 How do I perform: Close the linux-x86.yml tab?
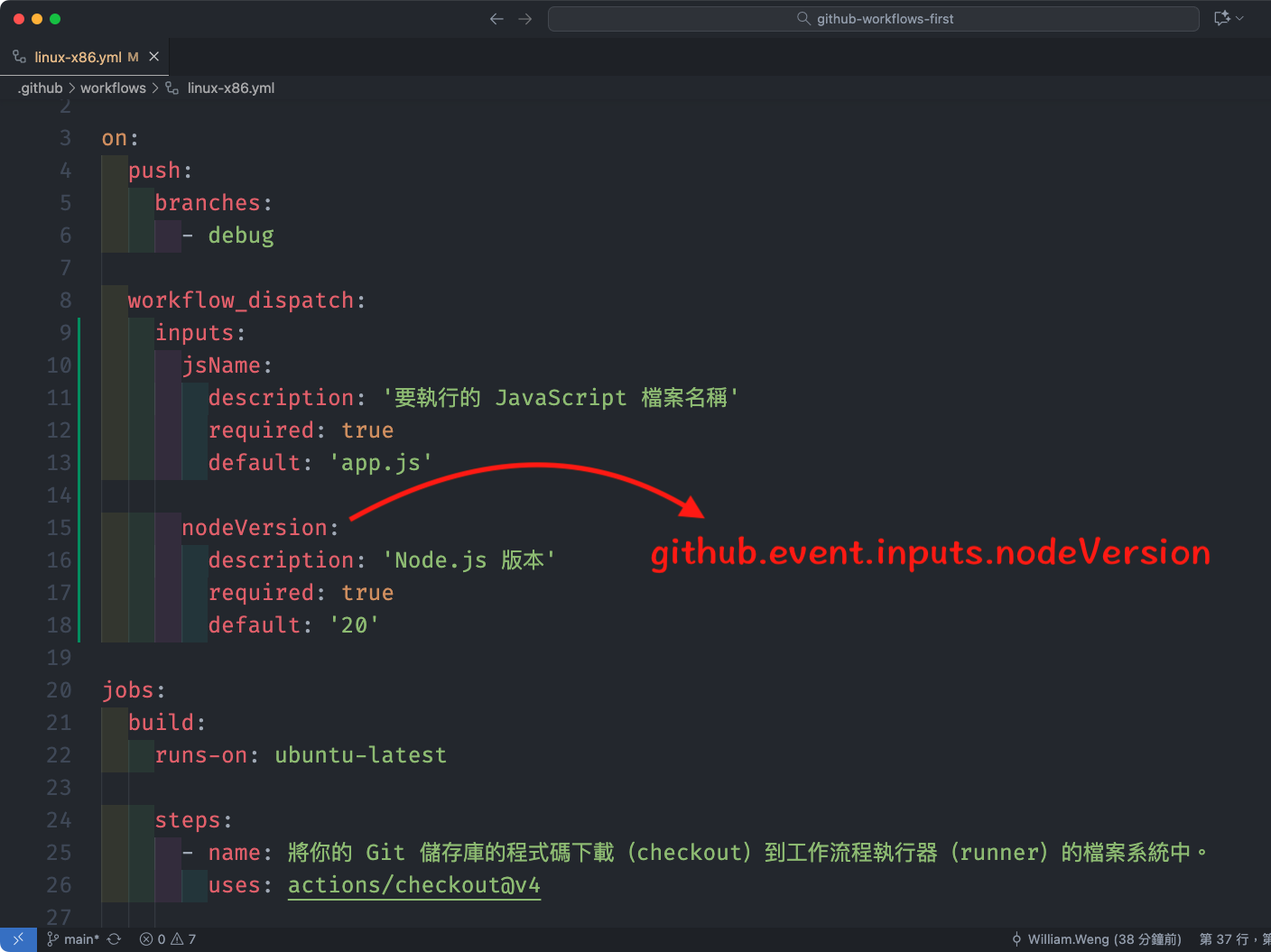coord(153,57)
